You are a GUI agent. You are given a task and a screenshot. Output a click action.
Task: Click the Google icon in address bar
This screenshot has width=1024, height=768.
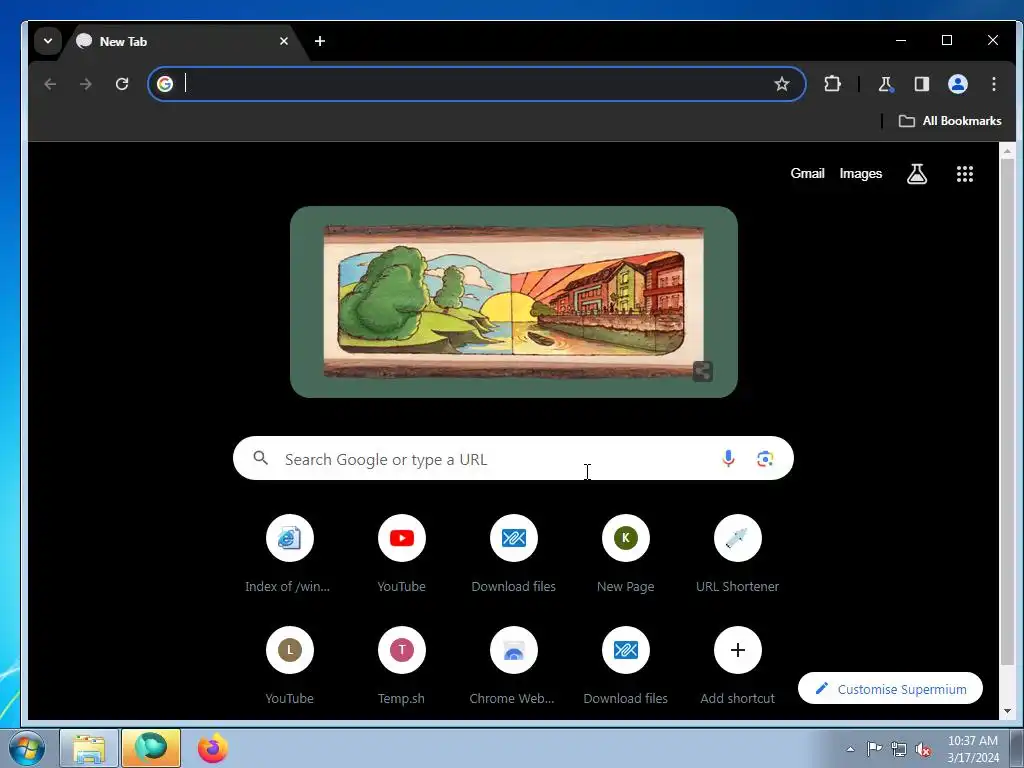(165, 84)
